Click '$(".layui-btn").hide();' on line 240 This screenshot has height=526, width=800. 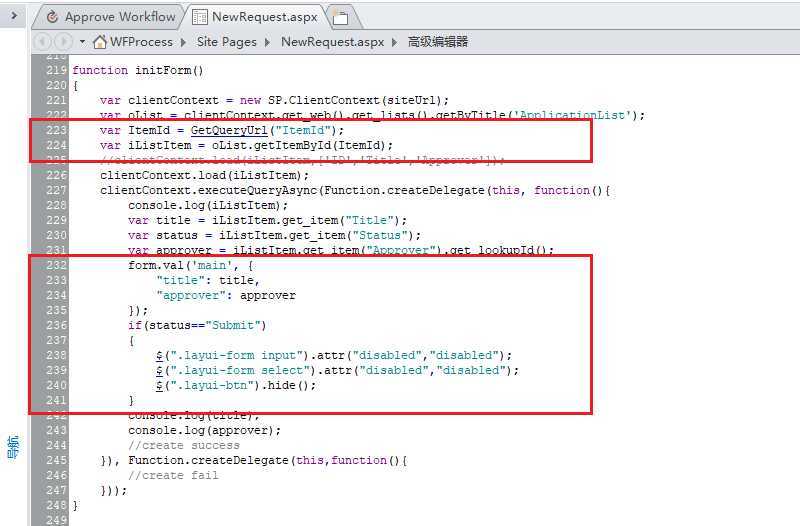pyautogui.click(x=236, y=385)
